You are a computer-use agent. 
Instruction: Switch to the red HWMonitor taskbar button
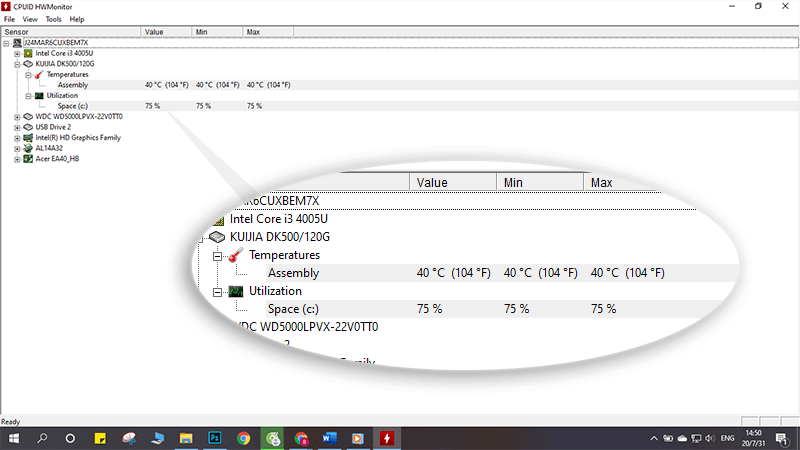coord(387,438)
